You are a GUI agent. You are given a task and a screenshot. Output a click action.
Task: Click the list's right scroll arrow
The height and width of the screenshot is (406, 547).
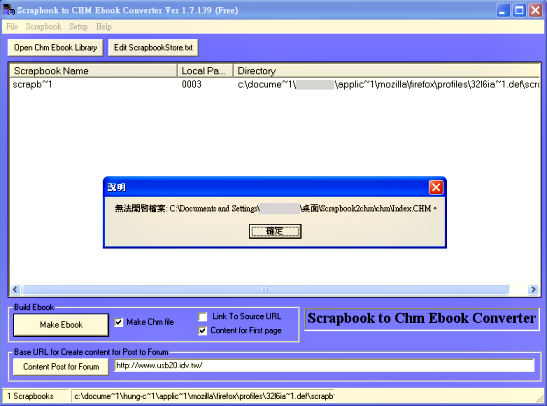(x=533, y=290)
